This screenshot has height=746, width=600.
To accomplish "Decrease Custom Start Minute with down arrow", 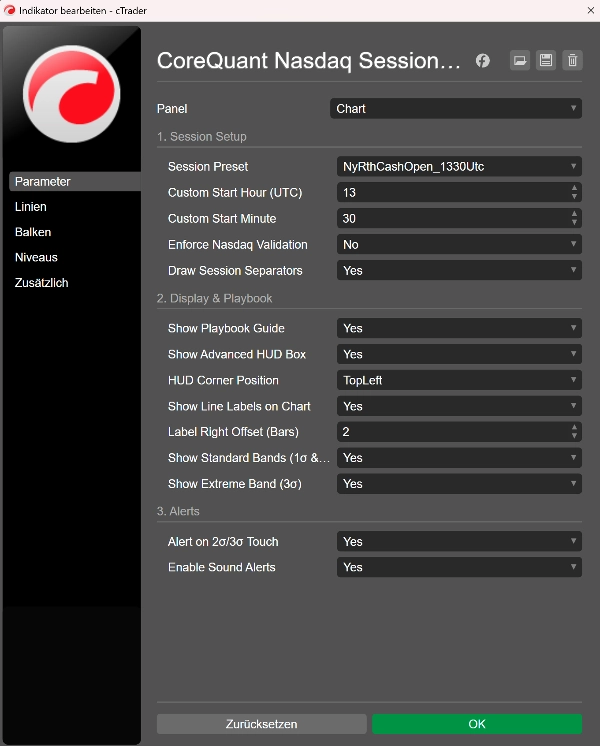I will pos(574,223).
